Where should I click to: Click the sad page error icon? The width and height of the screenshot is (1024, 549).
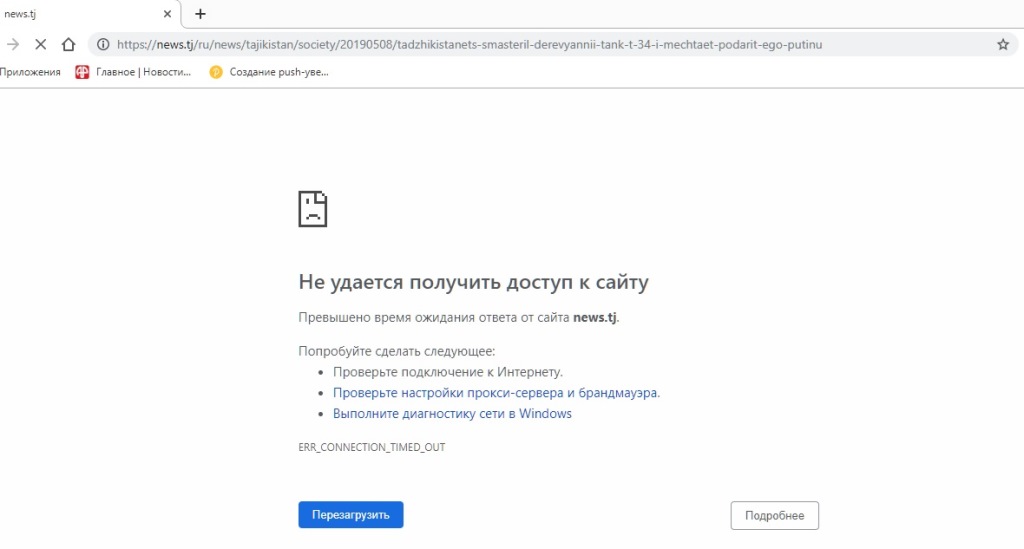313,209
